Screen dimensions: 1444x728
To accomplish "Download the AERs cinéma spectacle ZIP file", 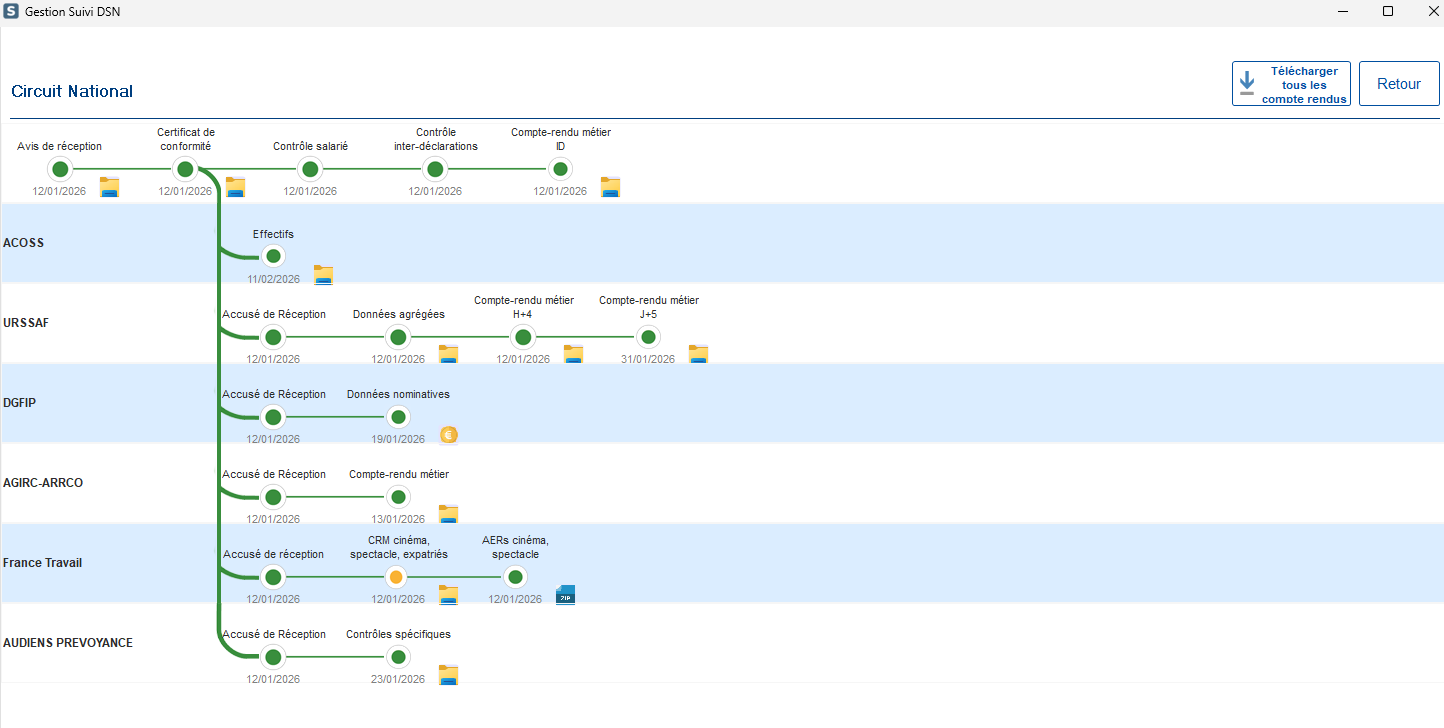I will tap(566, 595).
